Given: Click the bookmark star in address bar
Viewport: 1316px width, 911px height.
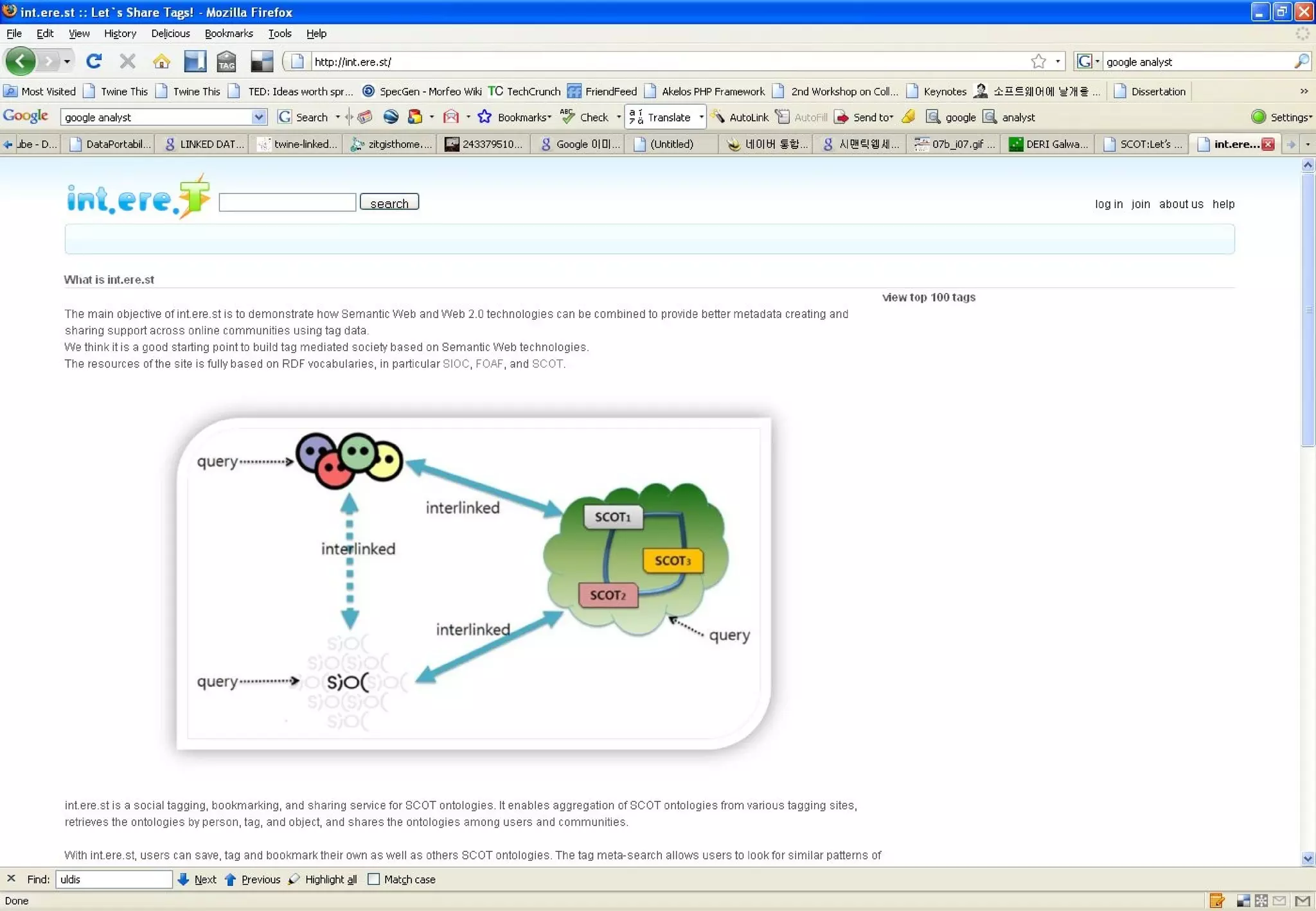Looking at the screenshot, I should tap(1038, 61).
